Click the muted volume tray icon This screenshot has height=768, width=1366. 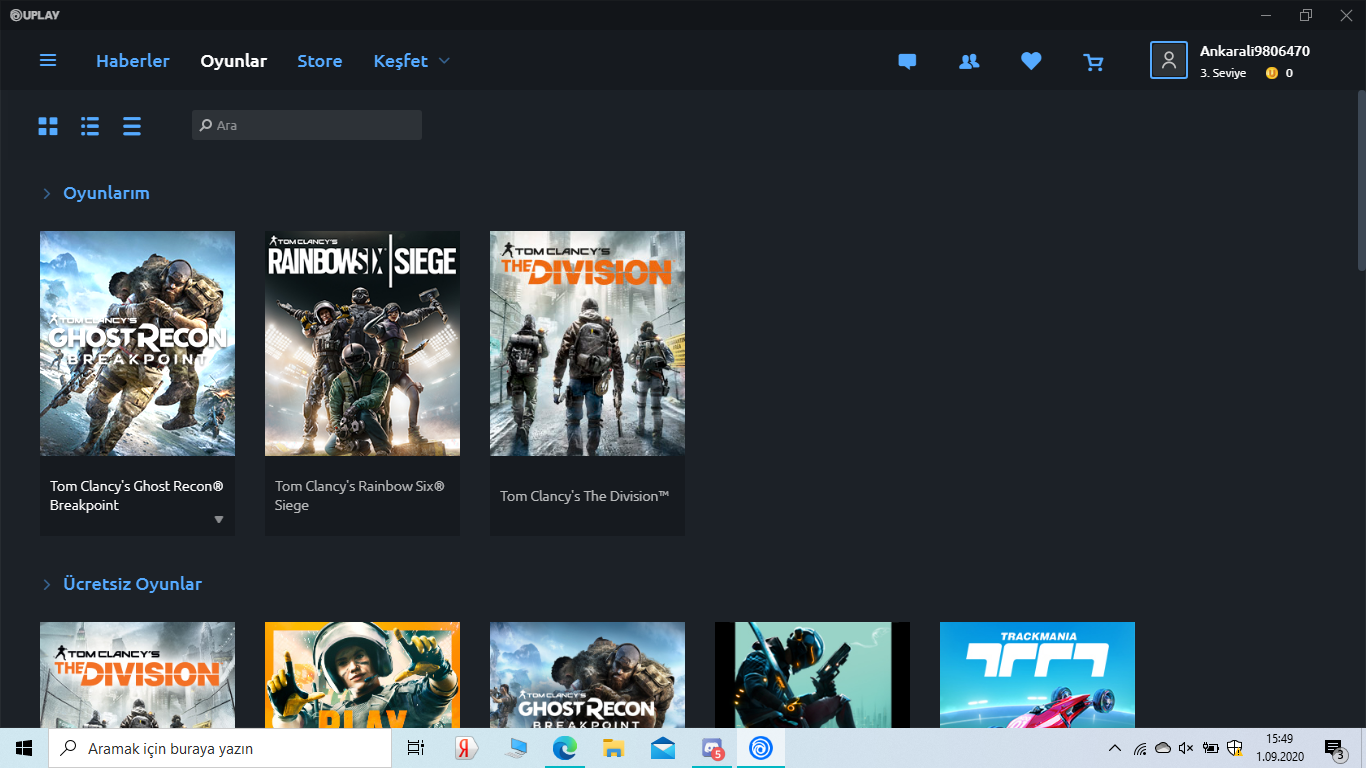[1187, 748]
